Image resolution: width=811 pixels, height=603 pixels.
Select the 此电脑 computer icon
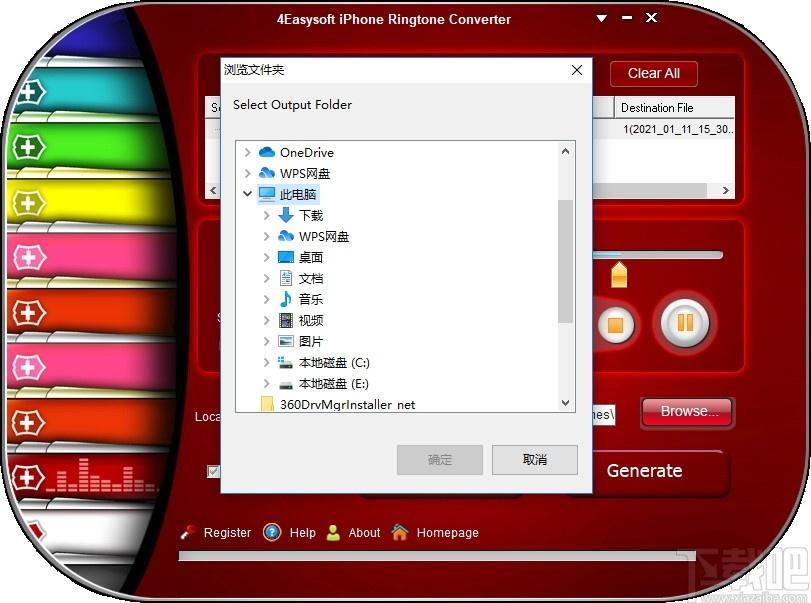tap(267, 194)
